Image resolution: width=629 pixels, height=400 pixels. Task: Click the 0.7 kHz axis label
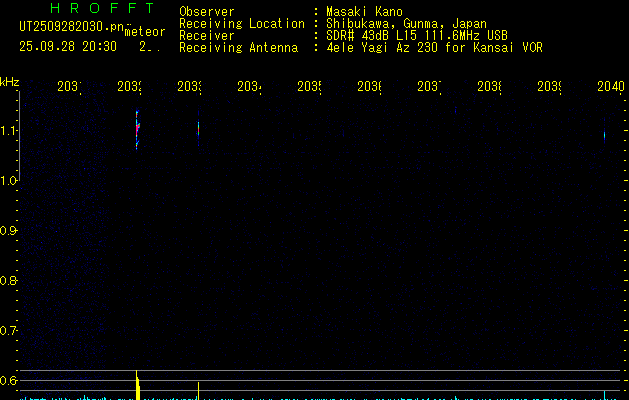coord(8,331)
